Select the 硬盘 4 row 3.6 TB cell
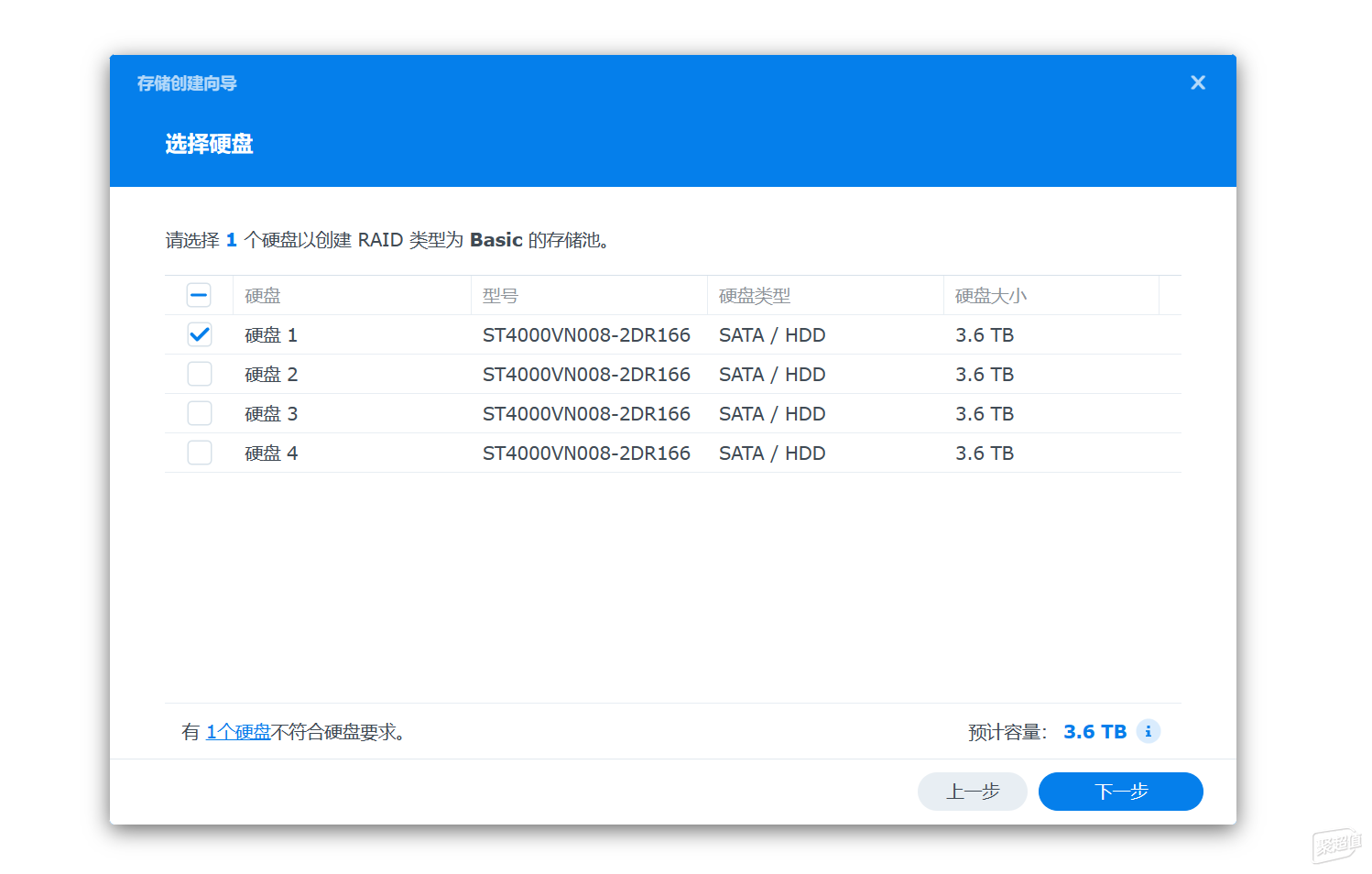1372x874 pixels. click(985, 453)
